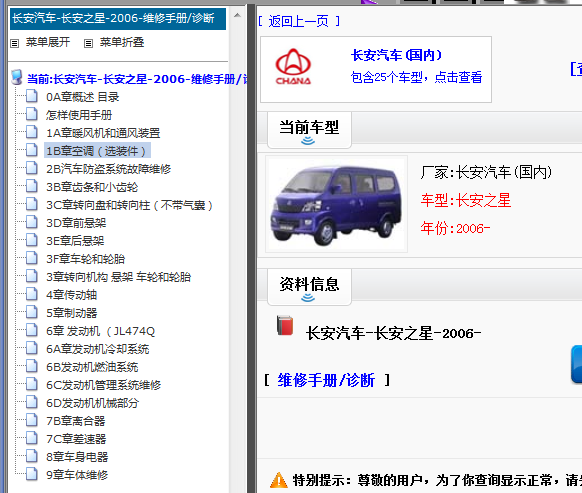Click page icon for 4章传动轴
The height and width of the screenshot is (493, 582).
coord(32,294)
